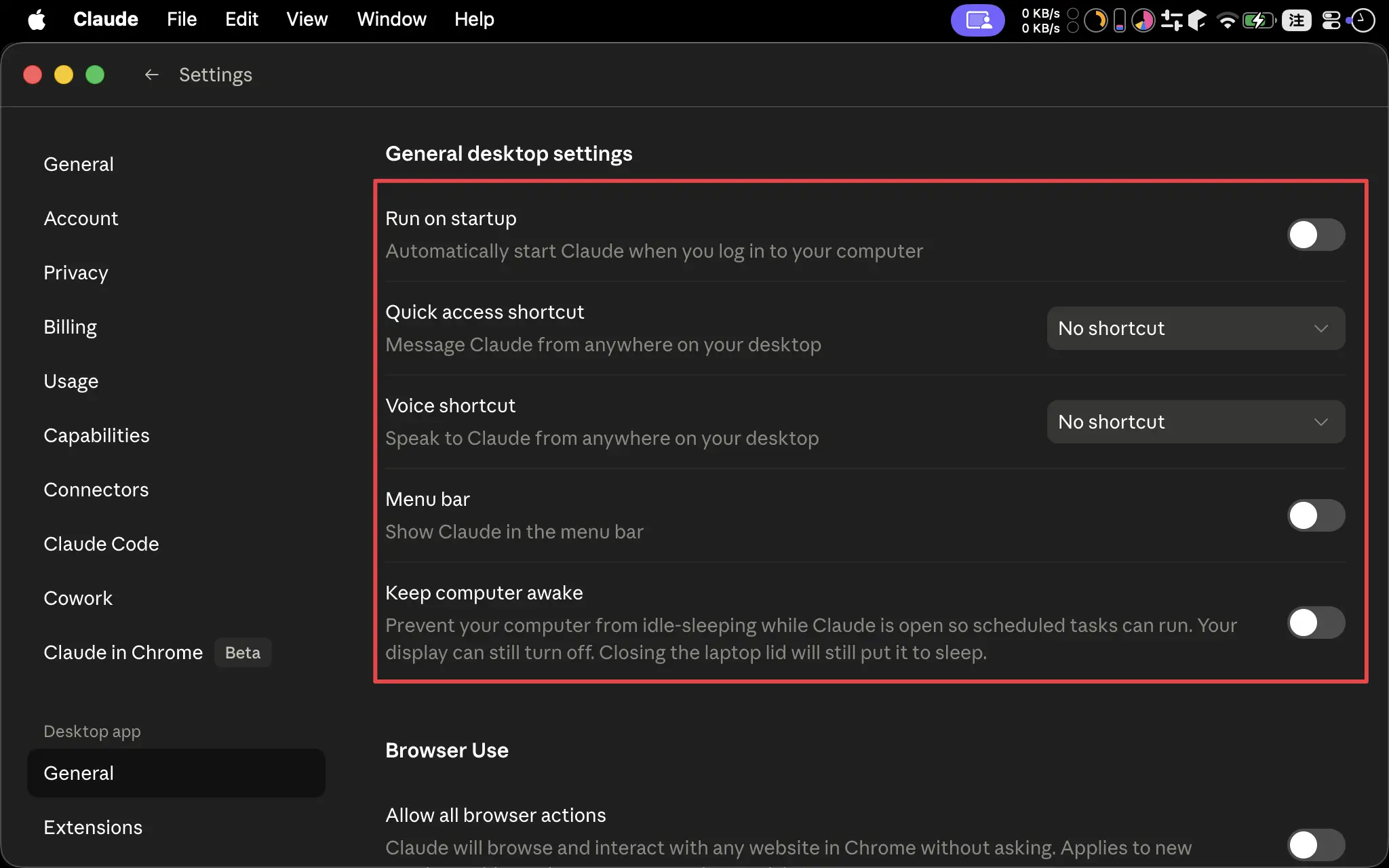1389x868 pixels.
Task: View the Usage settings section
Action: click(x=71, y=381)
